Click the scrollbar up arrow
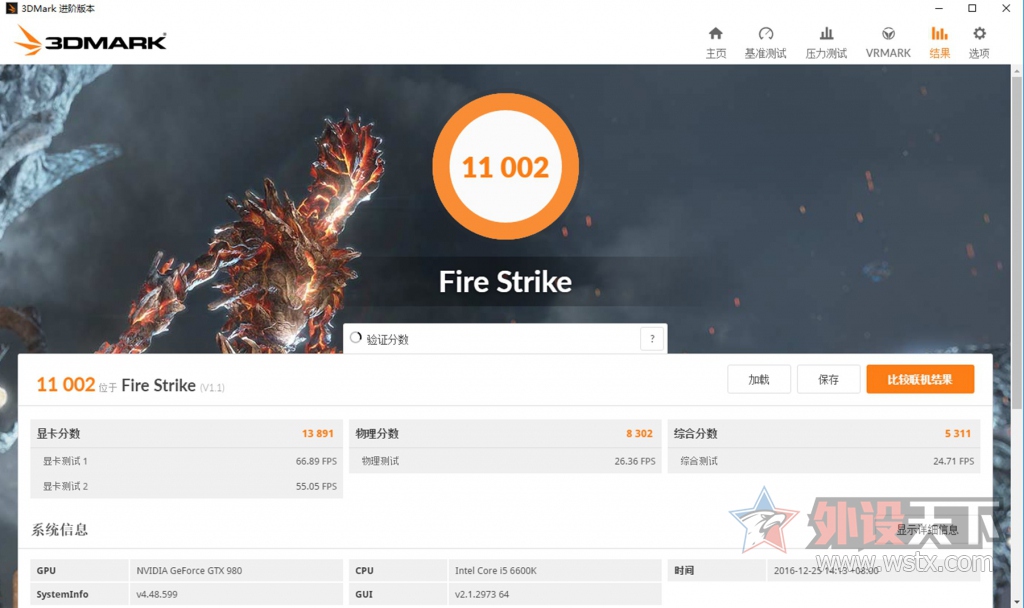 click(1017, 70)
